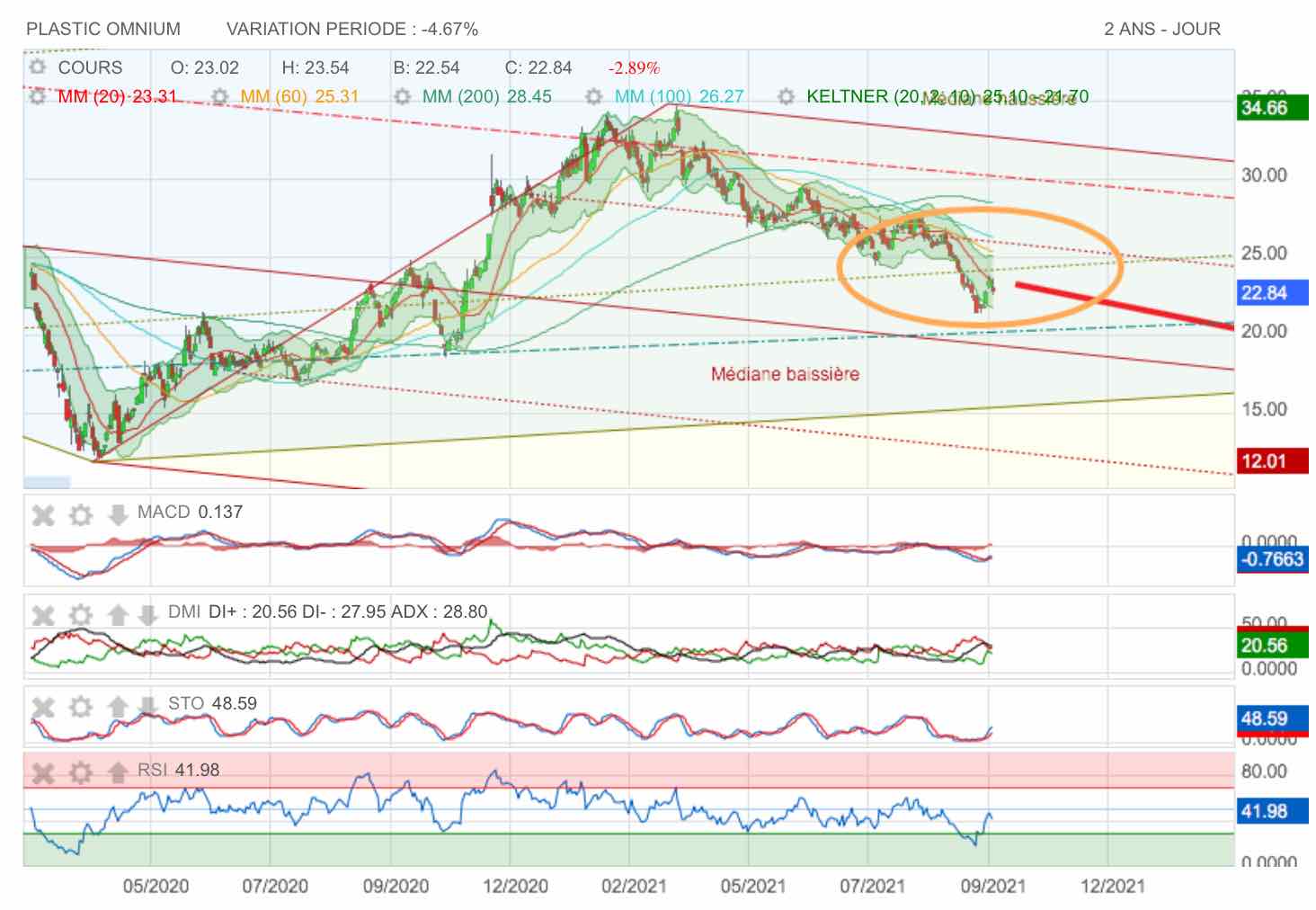1316x910 pixels.
Task: Click the KELTNER indicator label
Action: pyautogui.click(x=947, y=96)
